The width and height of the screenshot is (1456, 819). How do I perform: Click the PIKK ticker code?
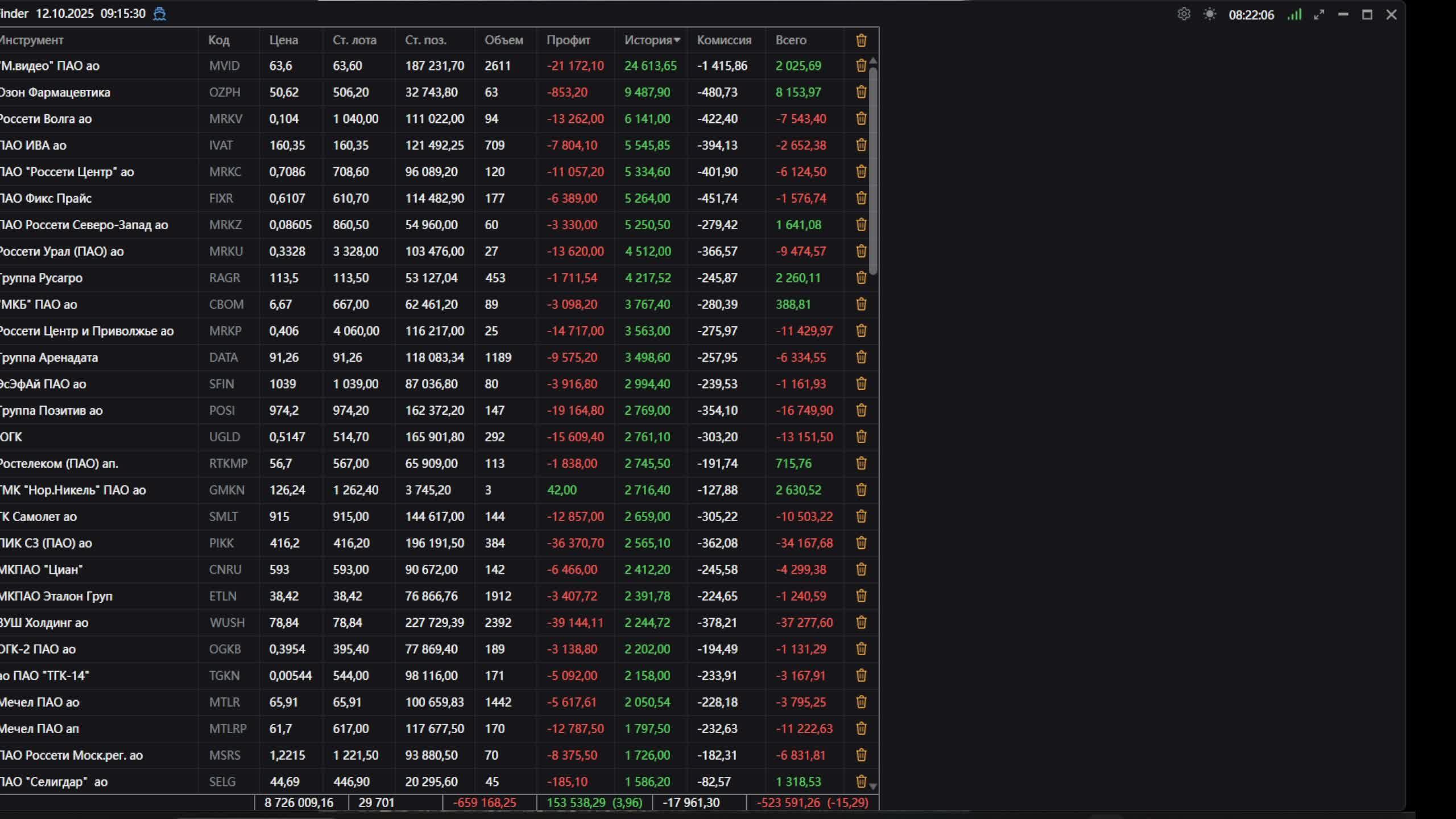pyautogui.click(x=221, y=543)
